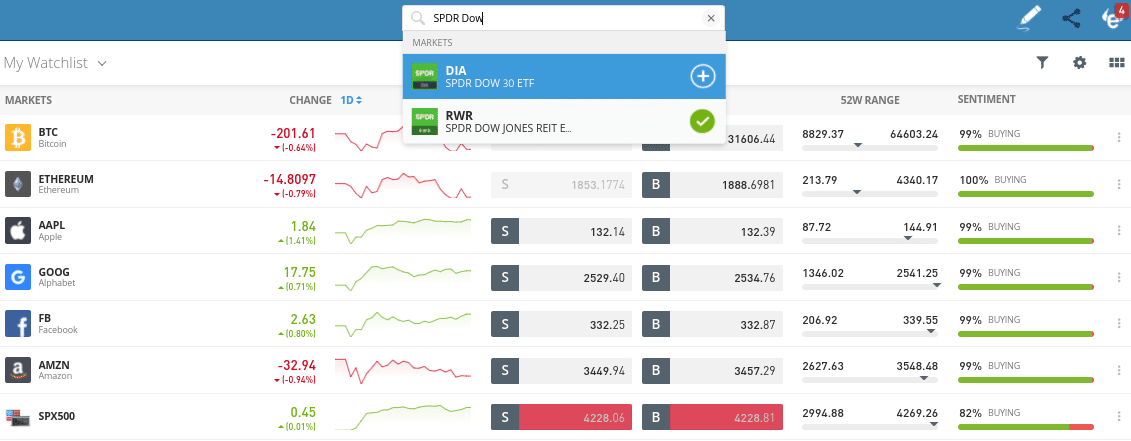The width and height of the screenshot is (1131, 441).
Task: Open the three-dot menu for BTC row
Action: pyautogui.click(x=1118, y=138)
